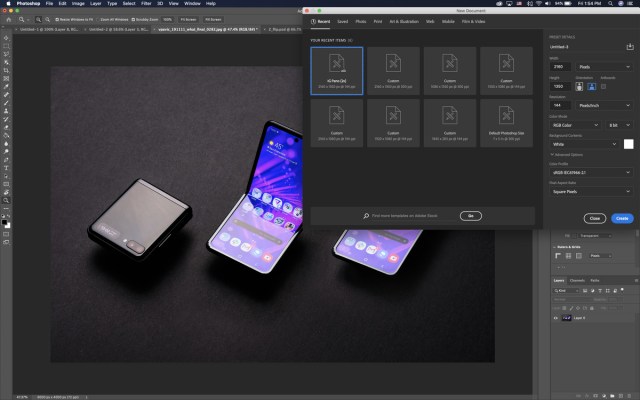Click the Fill Screen button
Image resolution: width=640 pixels, height=400 pixels.
click(213, 20)
